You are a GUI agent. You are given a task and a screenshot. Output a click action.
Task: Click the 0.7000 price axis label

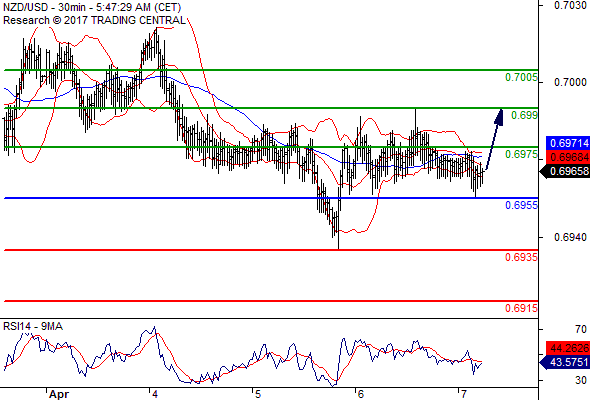point(570,82)
